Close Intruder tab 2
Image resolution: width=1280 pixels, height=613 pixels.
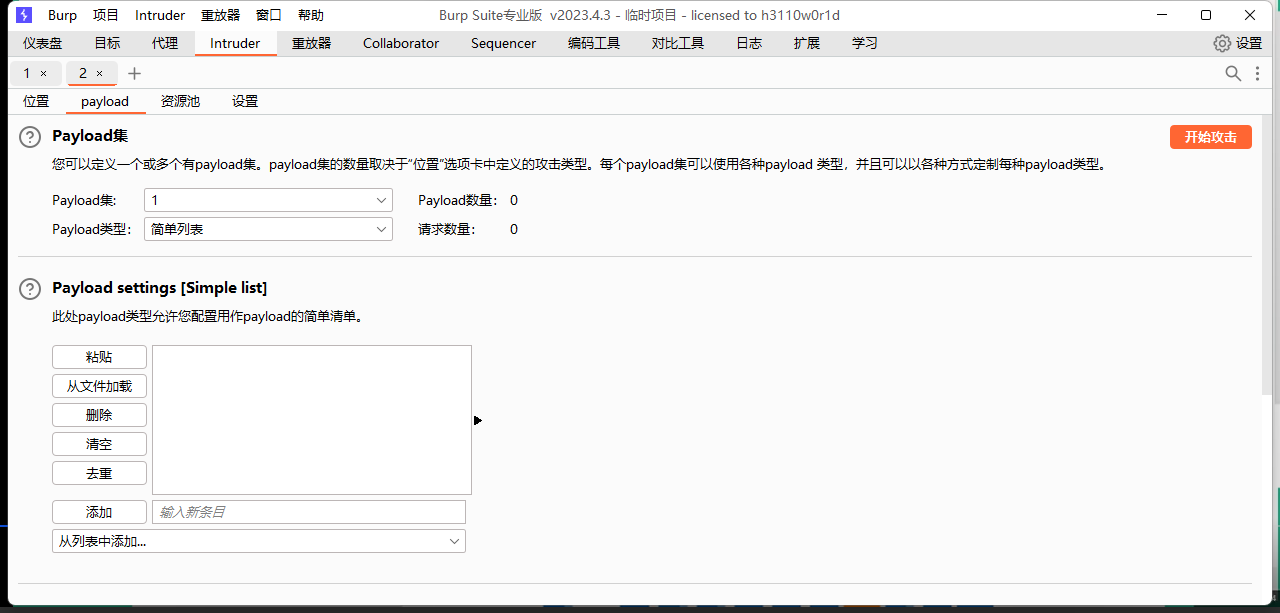click(x=100, y=74)
